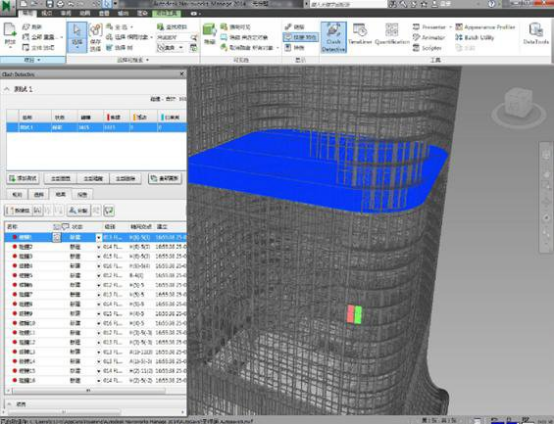
Task: Open the Animator tool
Action: pyautogui.click(x=429, y=37)
